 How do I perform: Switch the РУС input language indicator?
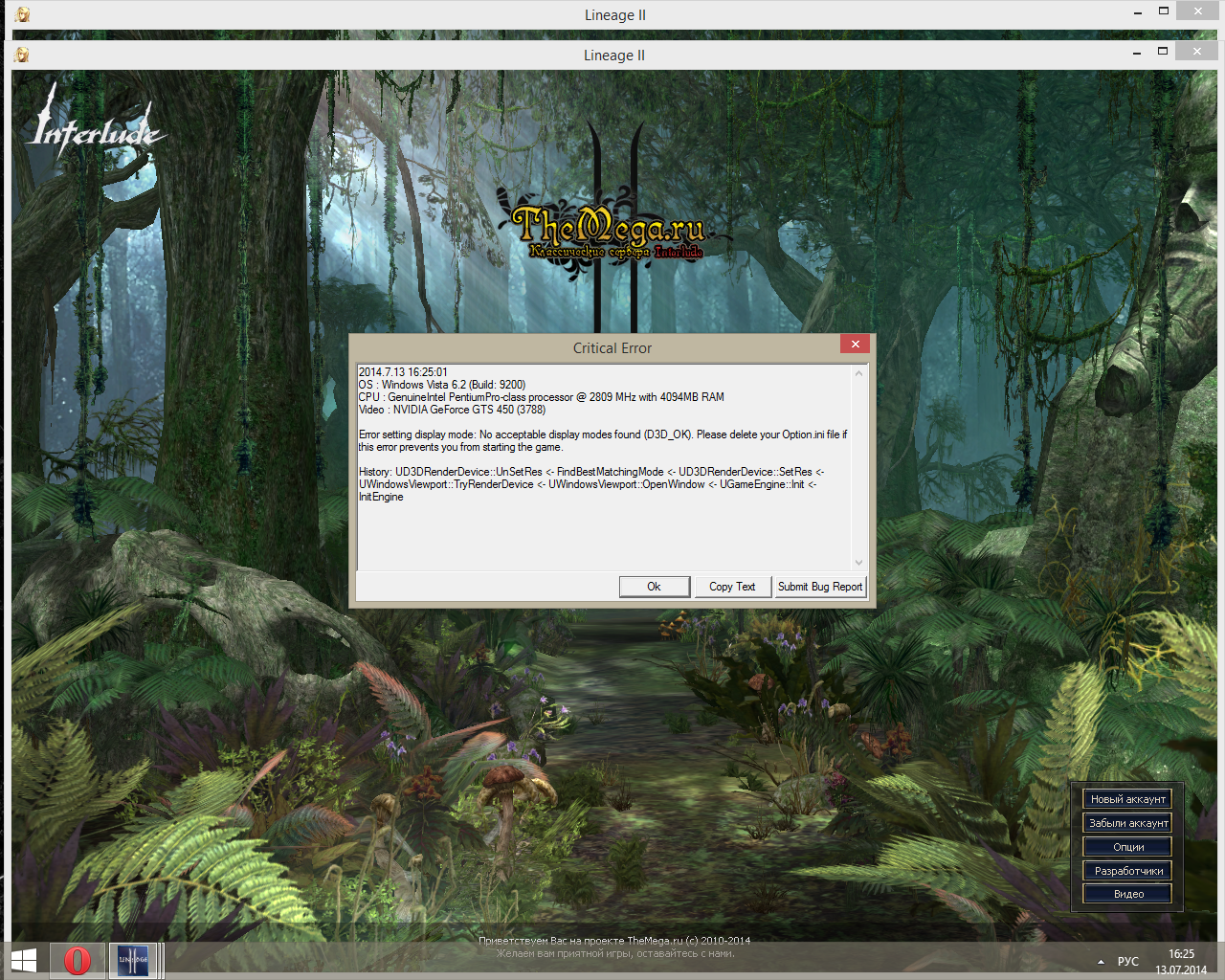(1128, 962)
